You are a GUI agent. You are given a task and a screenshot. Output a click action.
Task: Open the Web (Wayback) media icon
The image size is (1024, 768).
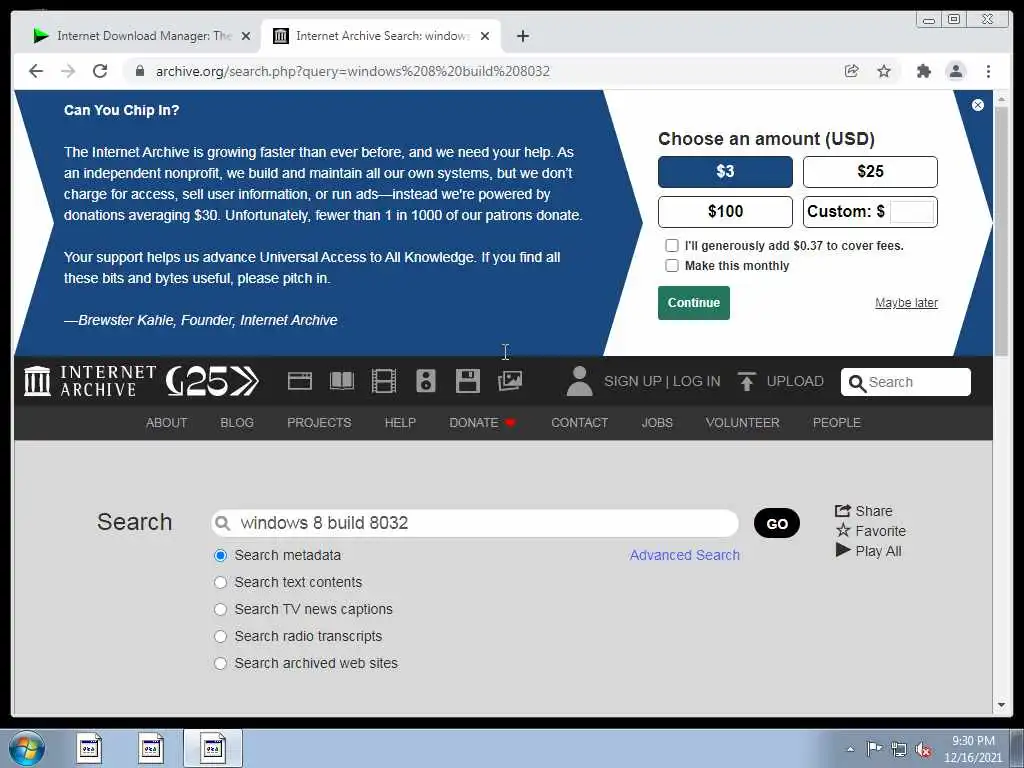[300, 381]
